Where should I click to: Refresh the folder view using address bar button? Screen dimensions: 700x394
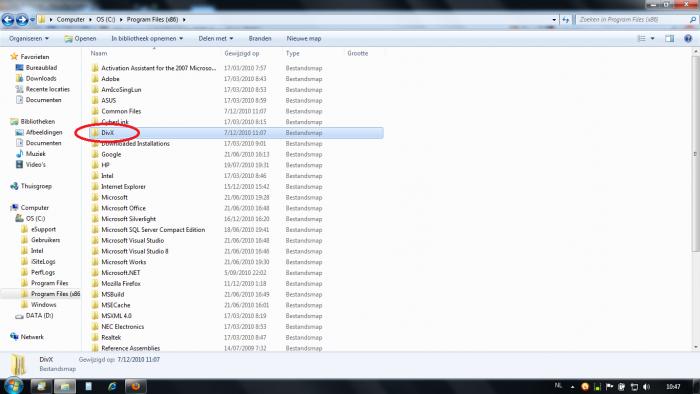[566, 20]
